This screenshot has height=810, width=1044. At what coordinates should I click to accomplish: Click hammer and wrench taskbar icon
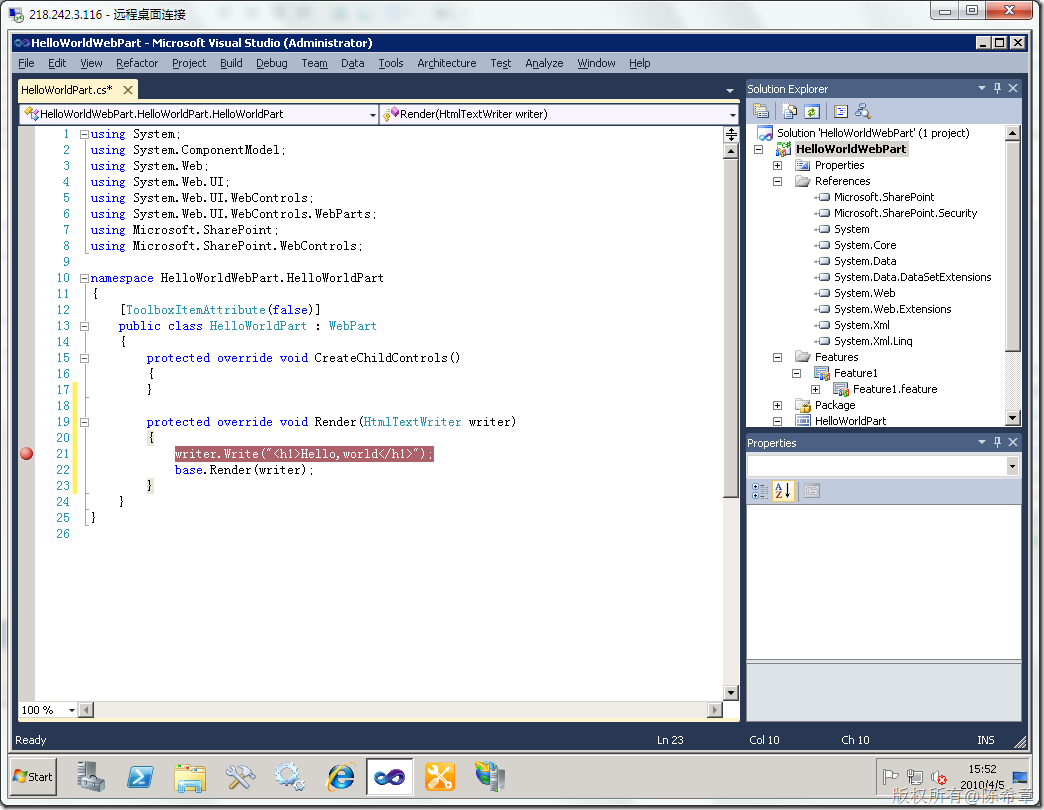tap(240, 777)
